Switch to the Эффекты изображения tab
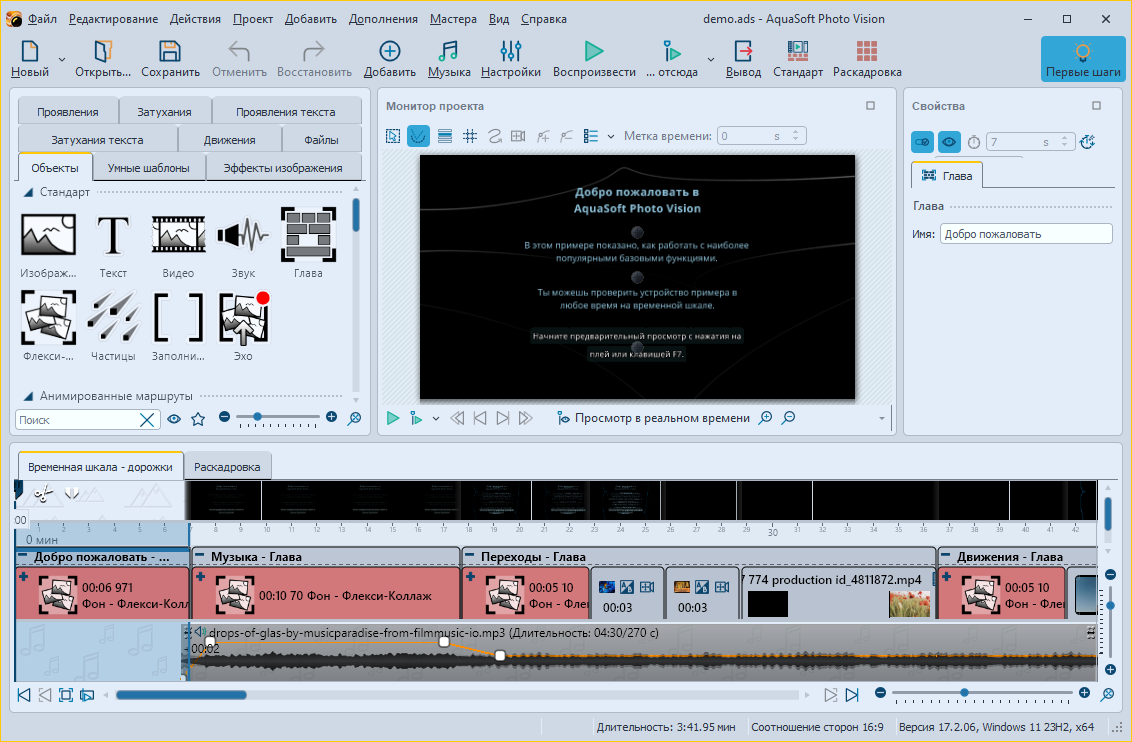The height and width of the screenshot is (742, 1132). [x=283, y=167]
